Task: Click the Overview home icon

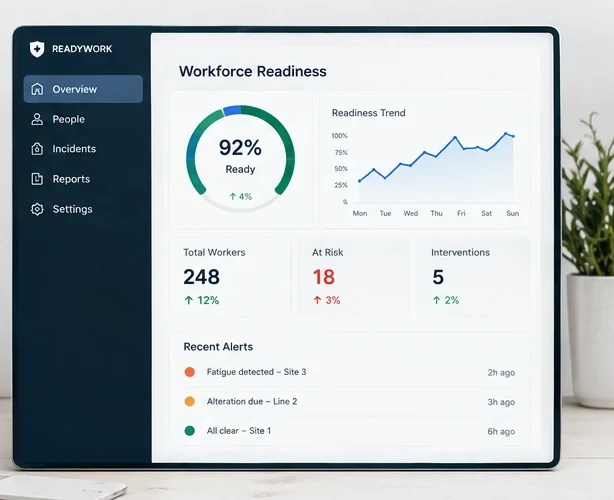Action: coord(37,89)
